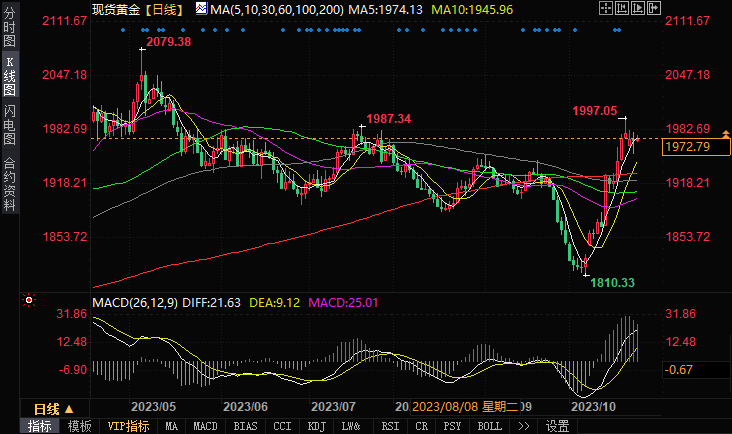Select the LW& indicator

click(351, 426)
